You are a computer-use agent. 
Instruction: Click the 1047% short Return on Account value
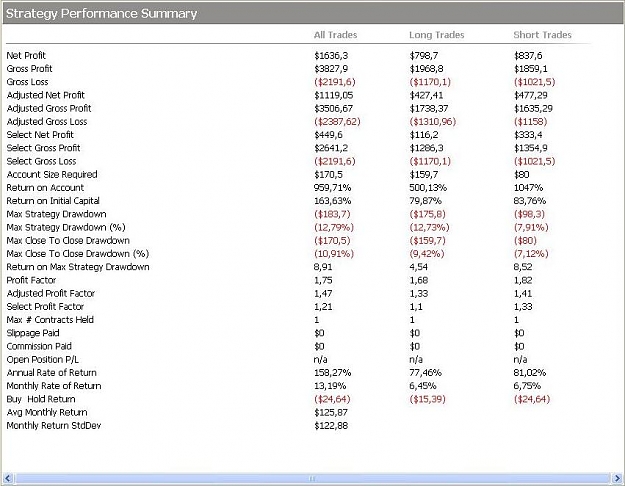pyautogui.click(x=529, y=187)
